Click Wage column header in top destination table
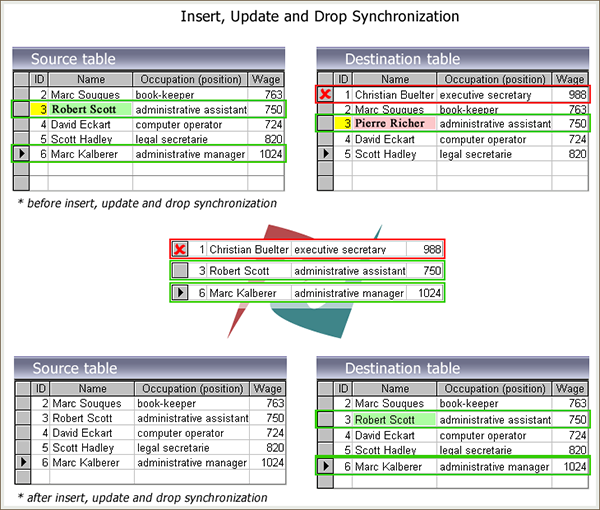This screenshot has height=510, width=600. 570,79
